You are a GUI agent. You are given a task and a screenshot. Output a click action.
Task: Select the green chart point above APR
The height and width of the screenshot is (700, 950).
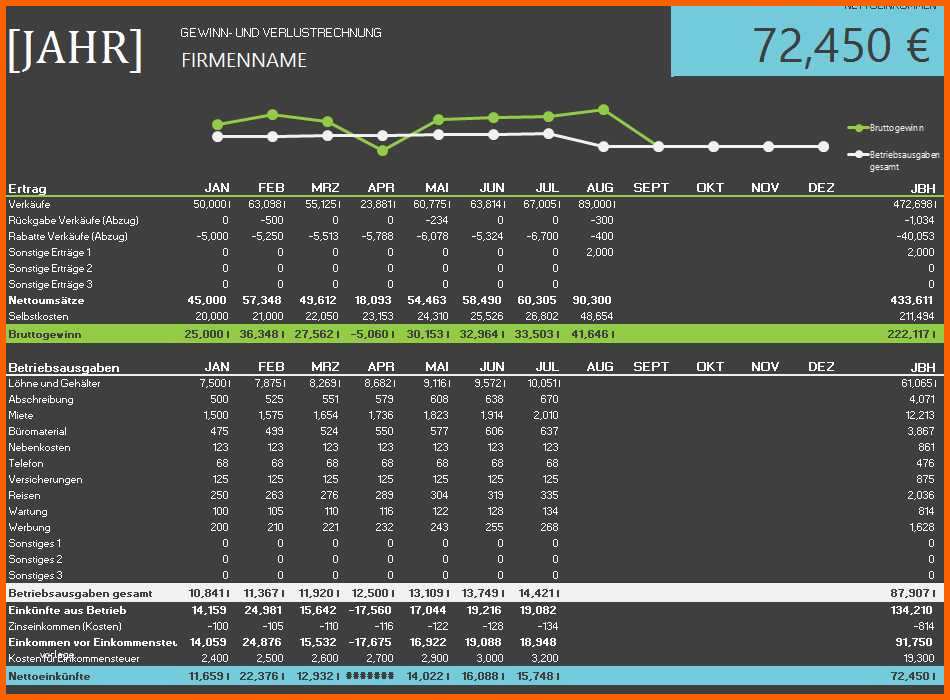pyautogui.click(x=382, y=151)
